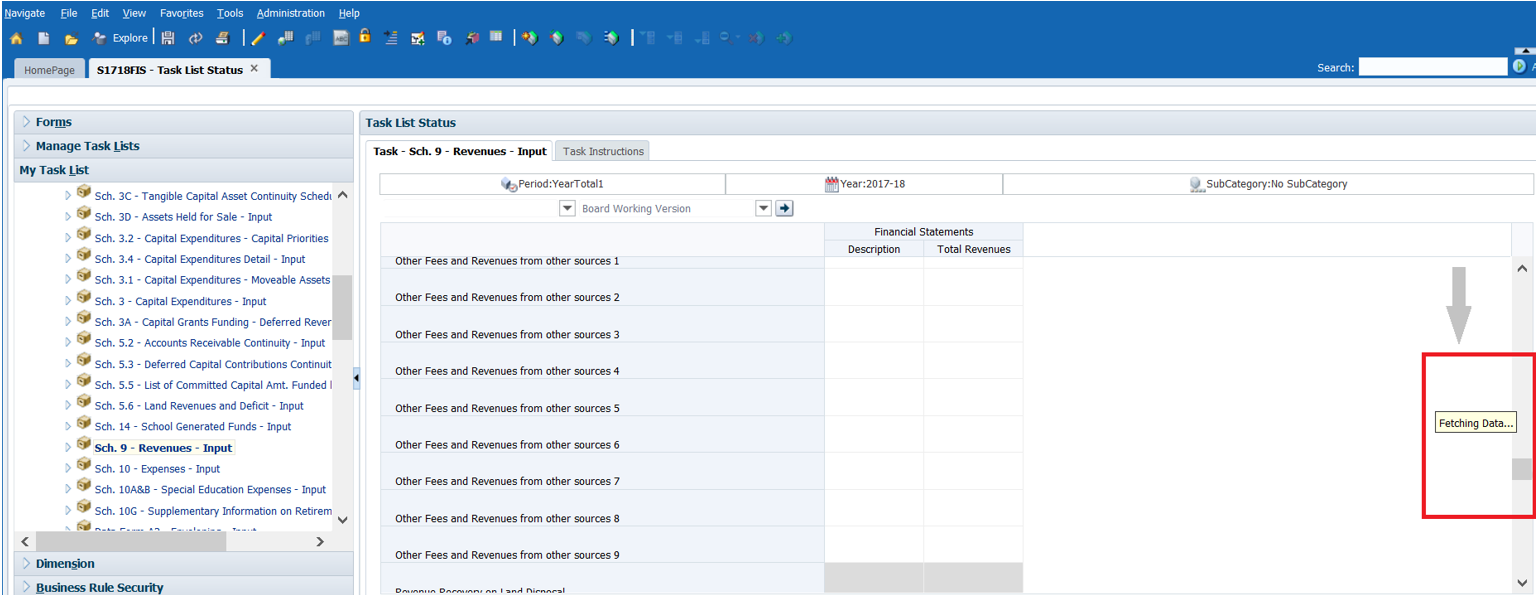Click the New Document toolbar icon
Viewport: 1539px width, 595px height.
tap(44, 38)
